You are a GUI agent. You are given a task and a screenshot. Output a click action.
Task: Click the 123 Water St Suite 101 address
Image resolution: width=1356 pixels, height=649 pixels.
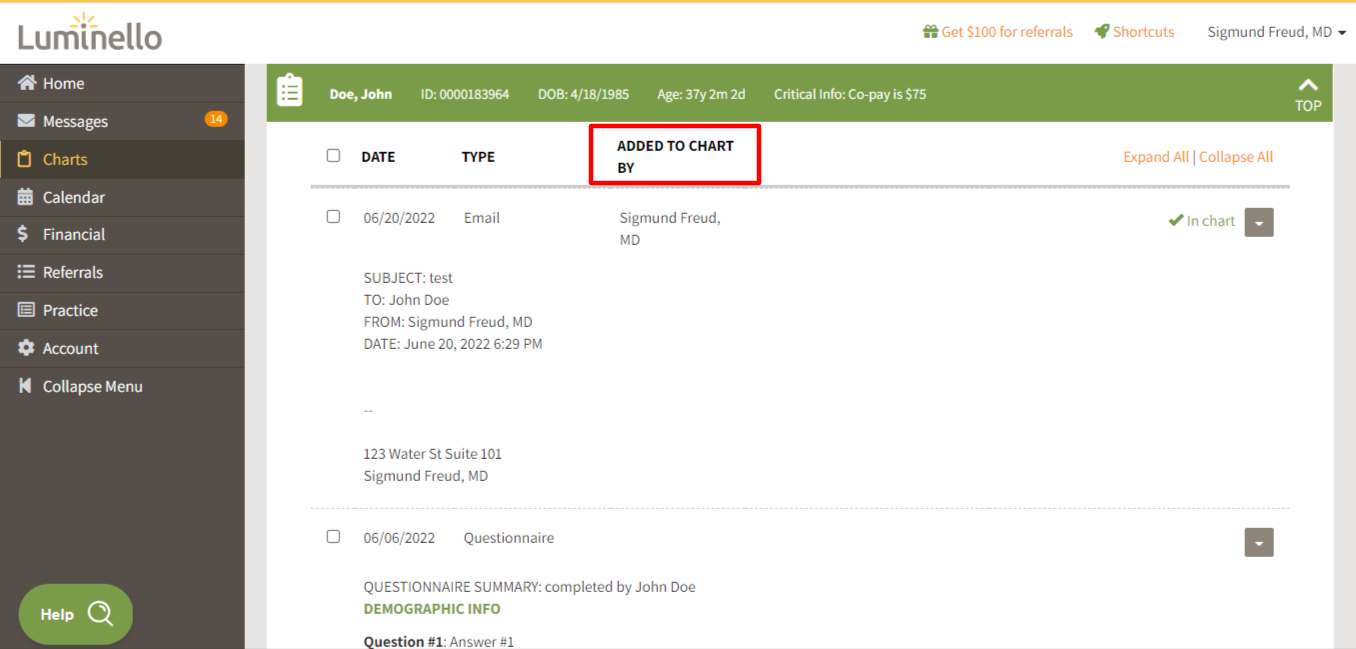coord(433,454)
